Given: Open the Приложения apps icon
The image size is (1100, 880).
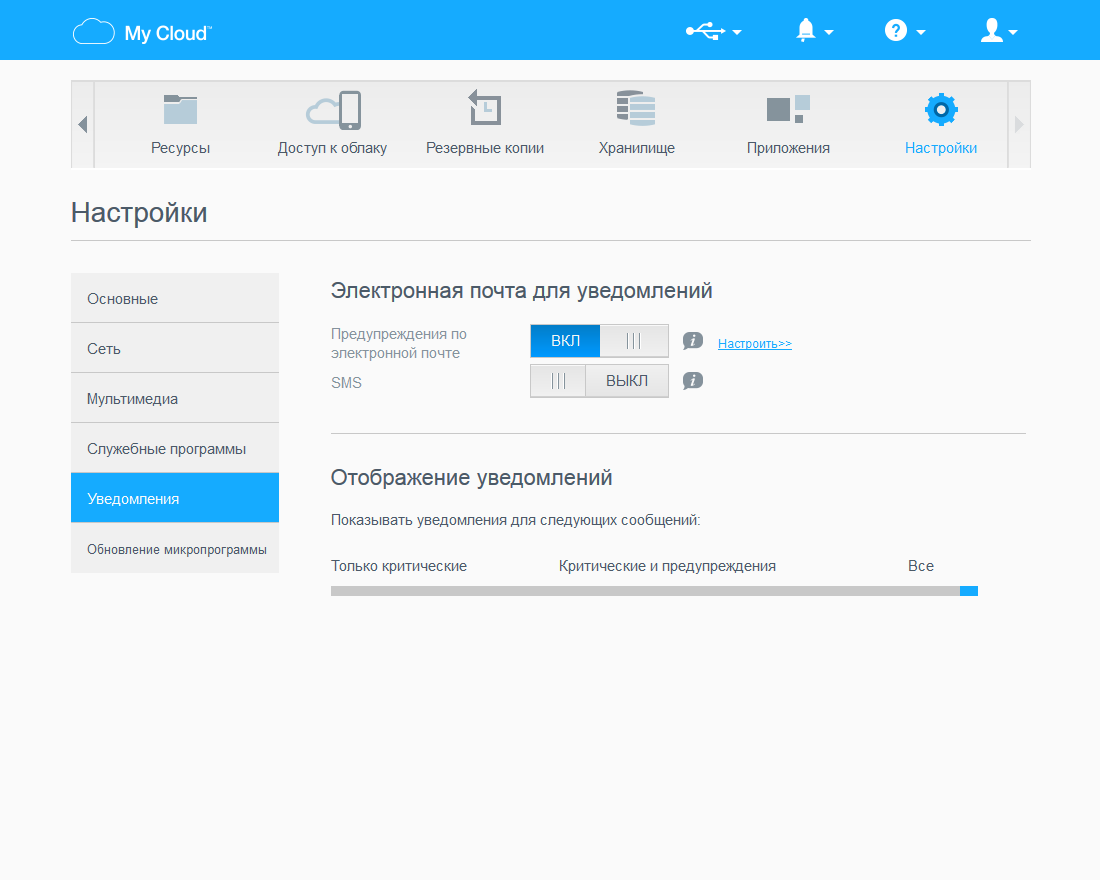Looking at the screenshot, I should pyautogui.click(x=789, y=109).
